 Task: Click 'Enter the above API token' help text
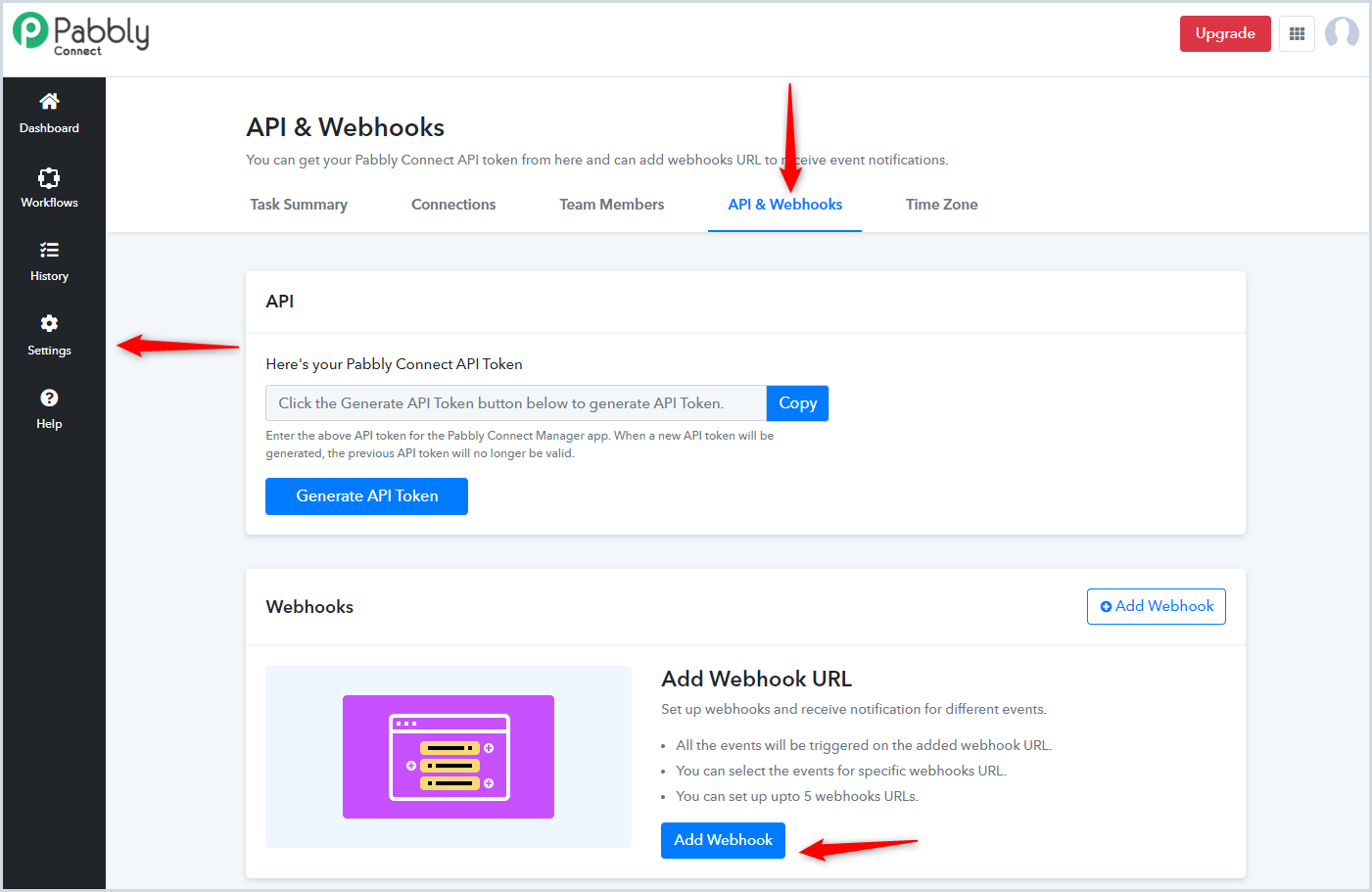click(x=520, y=445)
